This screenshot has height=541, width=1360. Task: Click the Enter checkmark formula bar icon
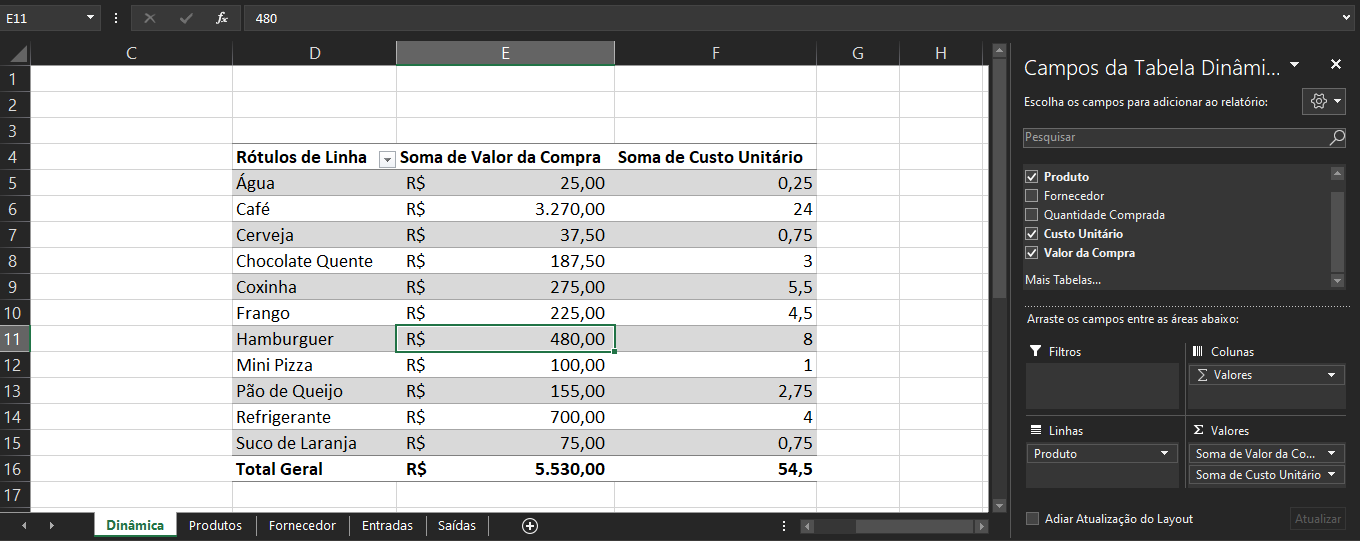coord(186,18)
